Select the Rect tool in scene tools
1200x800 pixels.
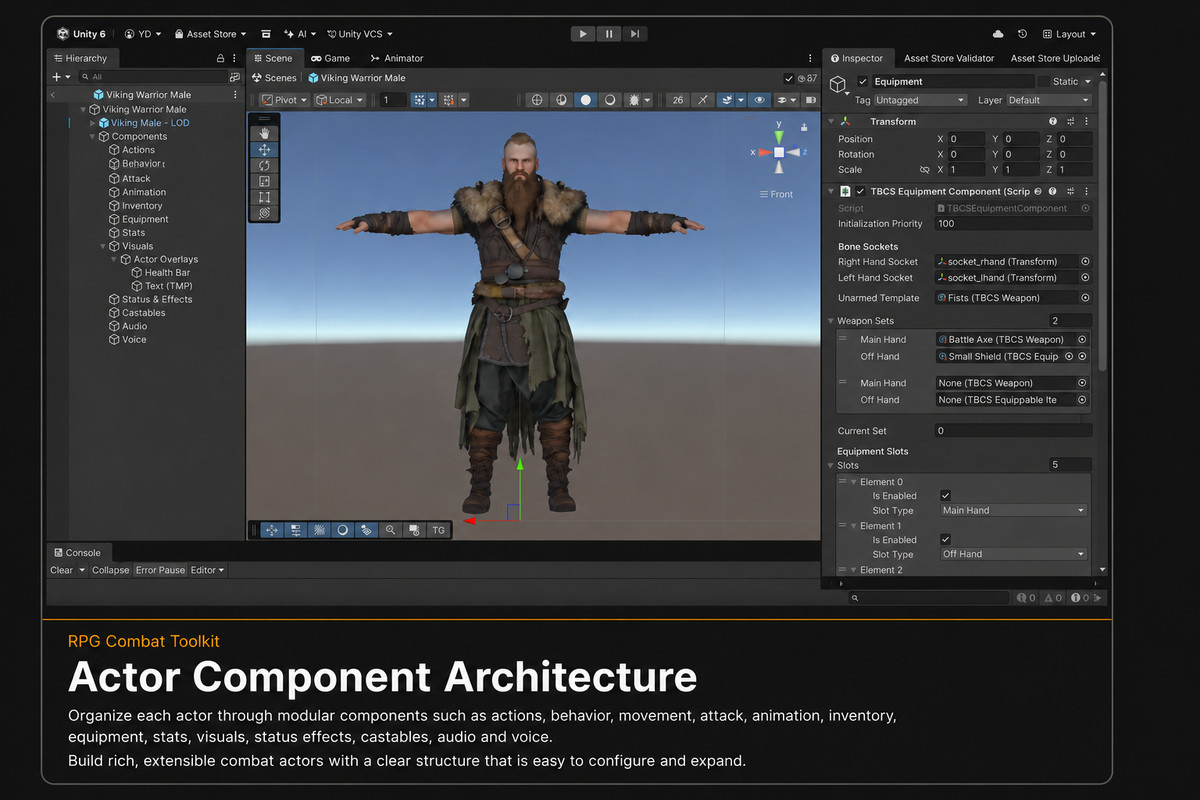265,197
